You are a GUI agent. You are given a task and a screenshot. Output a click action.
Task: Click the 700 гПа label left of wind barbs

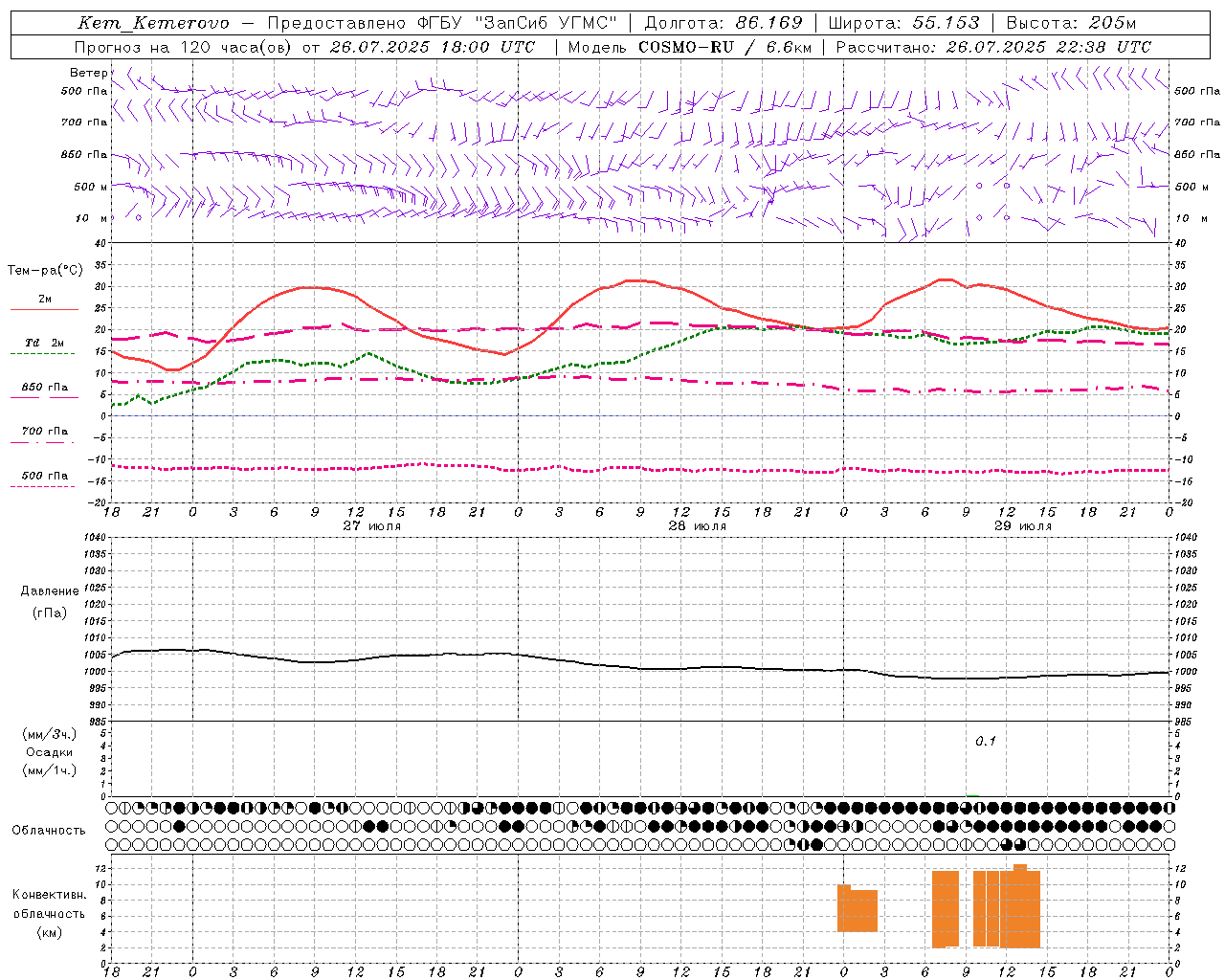coord(84,122)
